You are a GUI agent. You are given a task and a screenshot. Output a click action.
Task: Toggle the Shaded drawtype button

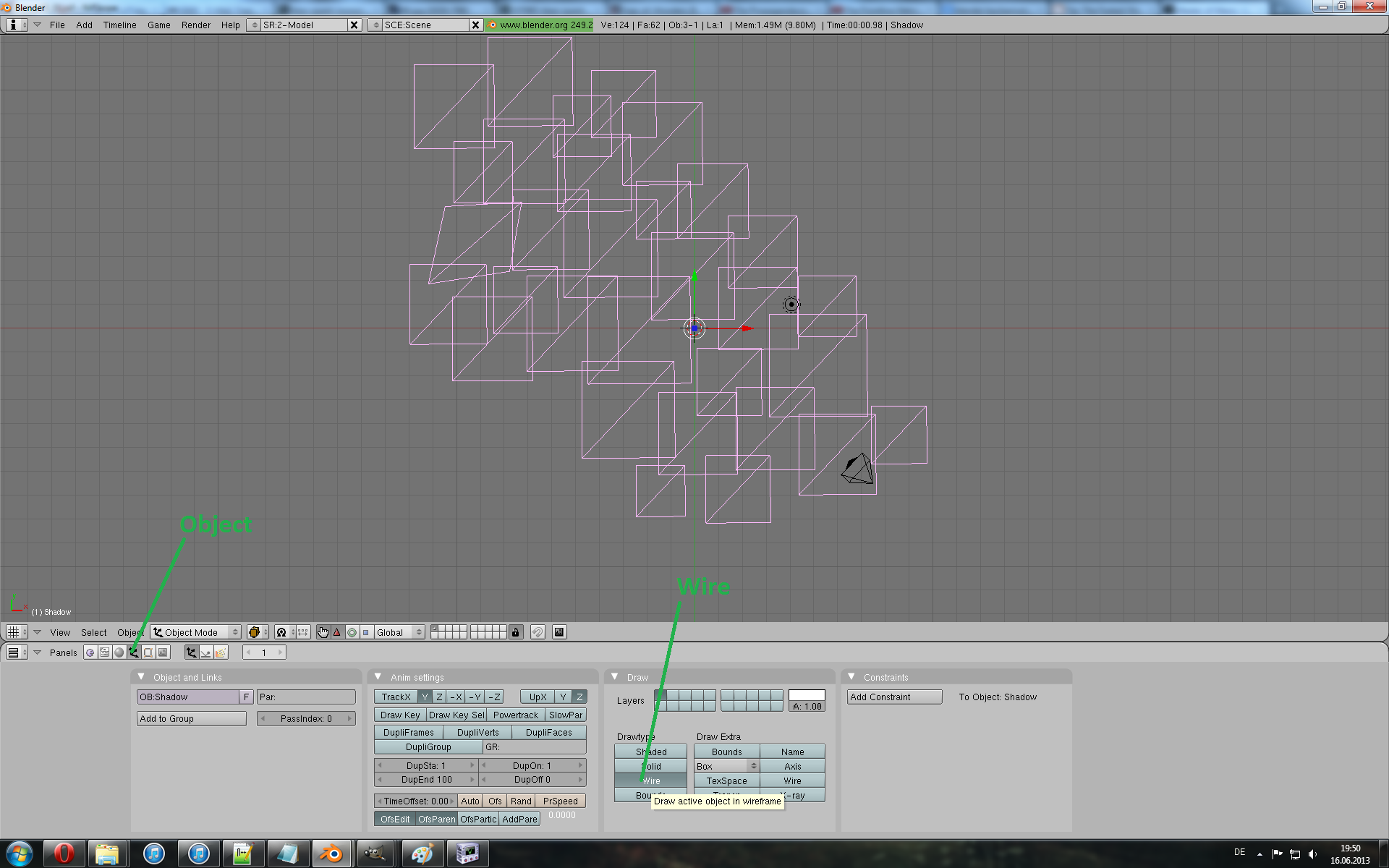pyautogui.click(x=650, y=752)
